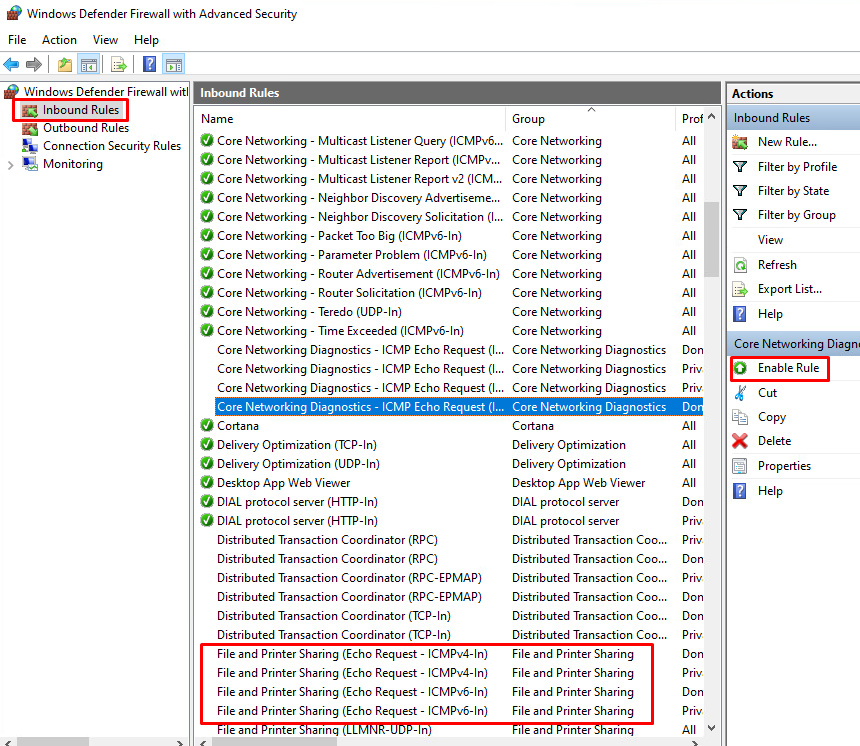Toggle the Show/Hide Action Pane icon
The image size is (860, 746).
[x=174, y=65]
